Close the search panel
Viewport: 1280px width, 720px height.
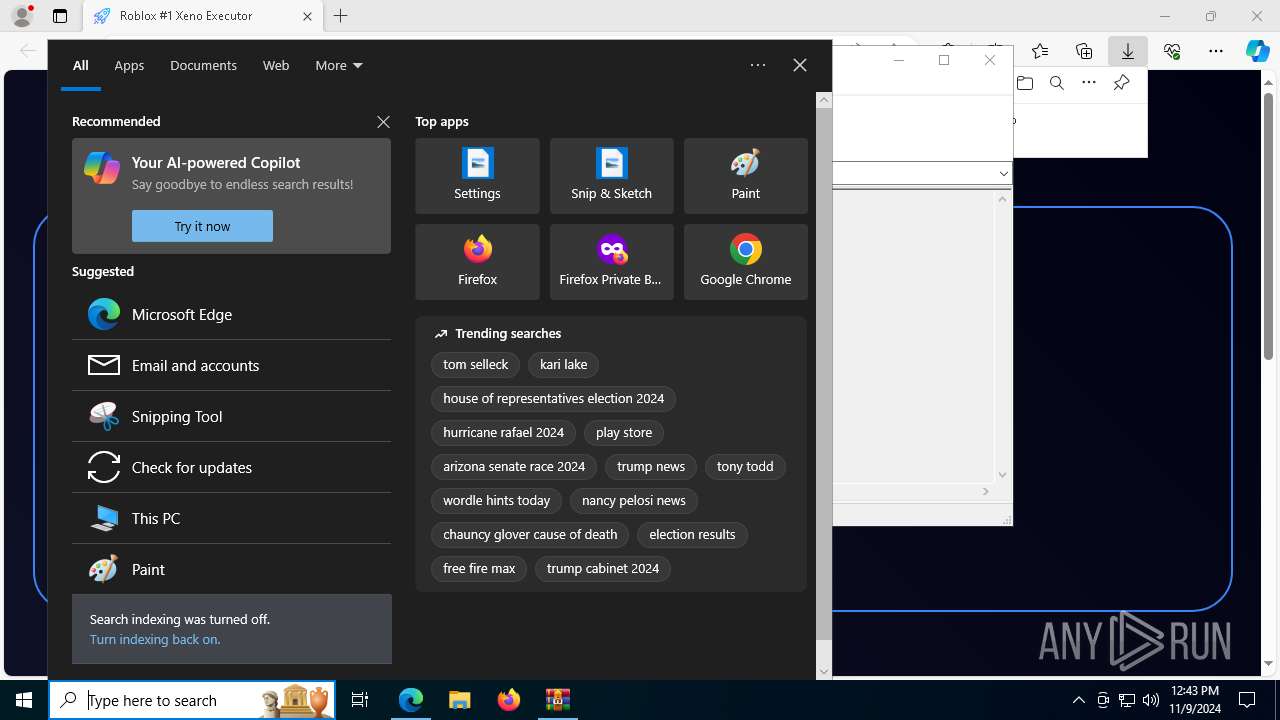click(x=799, y=65)
